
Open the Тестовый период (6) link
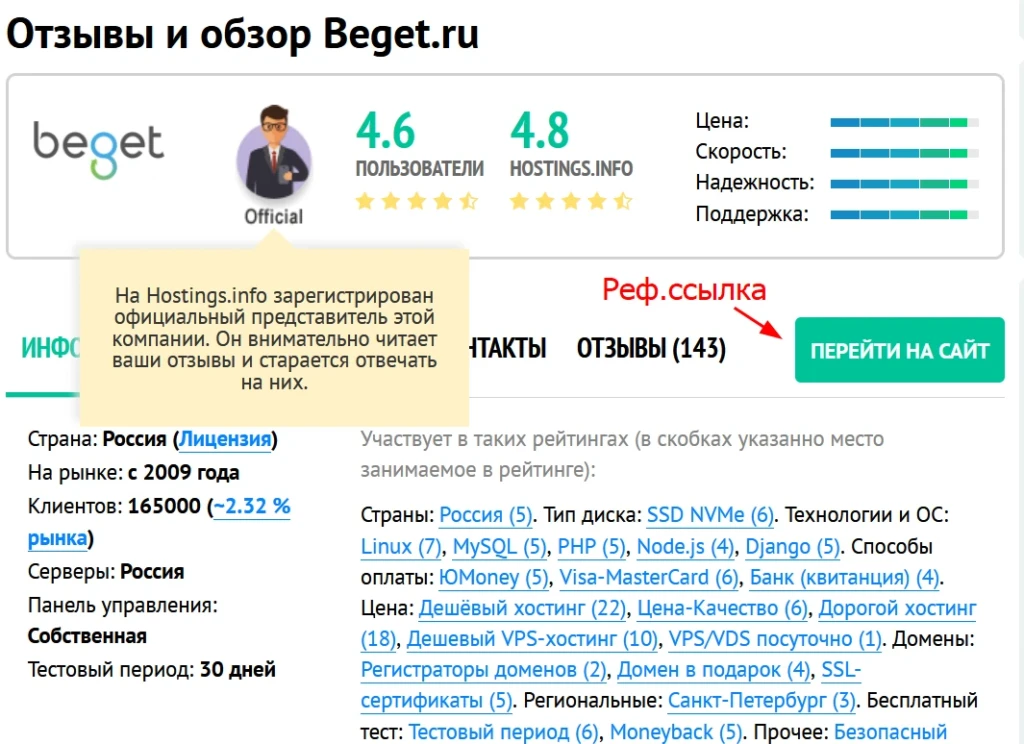click(504, 732)
